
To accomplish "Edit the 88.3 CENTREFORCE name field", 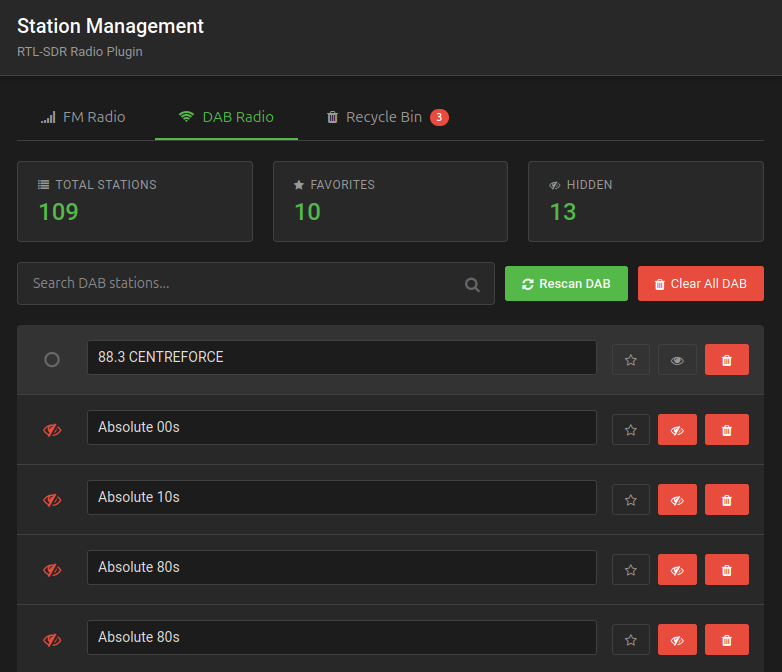I will pos(341,358).
